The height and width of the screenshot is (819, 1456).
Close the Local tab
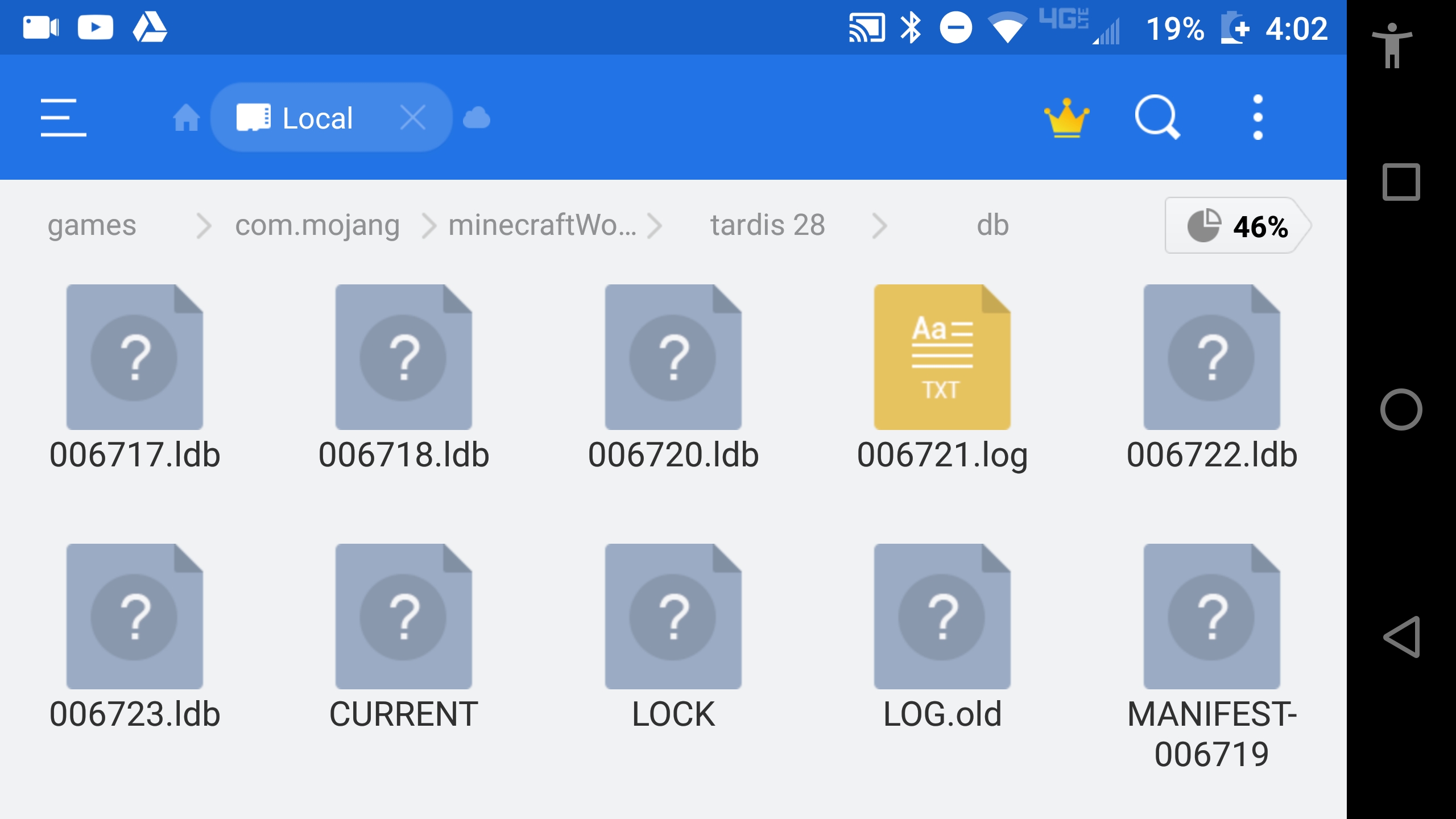pyautogui.click(x=413, y=118)
